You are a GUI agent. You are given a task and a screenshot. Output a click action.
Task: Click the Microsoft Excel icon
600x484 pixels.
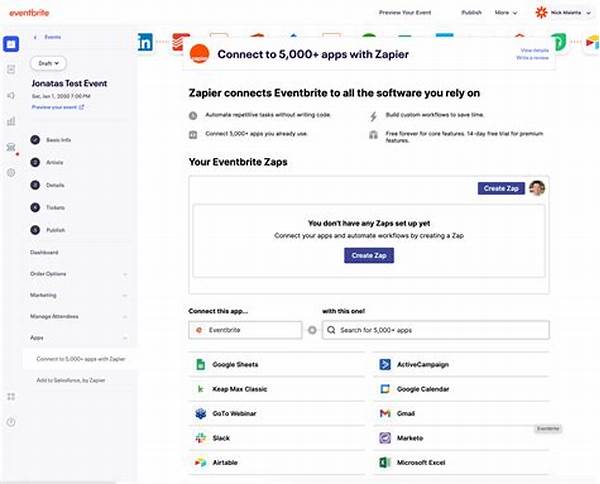click(x=384, y=463)
